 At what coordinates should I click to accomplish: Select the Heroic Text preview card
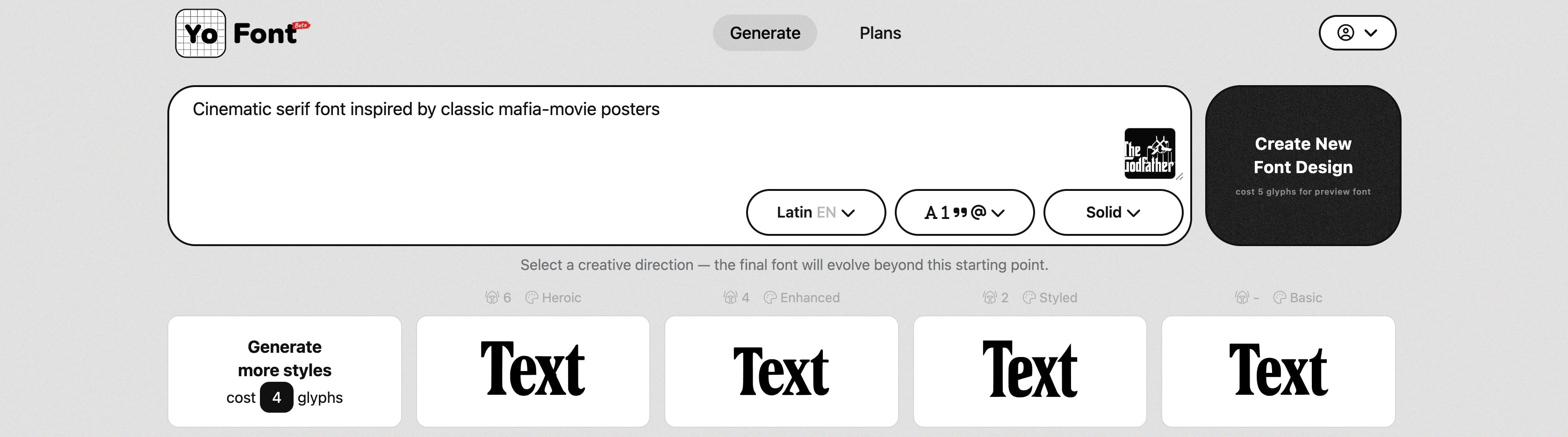click(x=532, y=371)
